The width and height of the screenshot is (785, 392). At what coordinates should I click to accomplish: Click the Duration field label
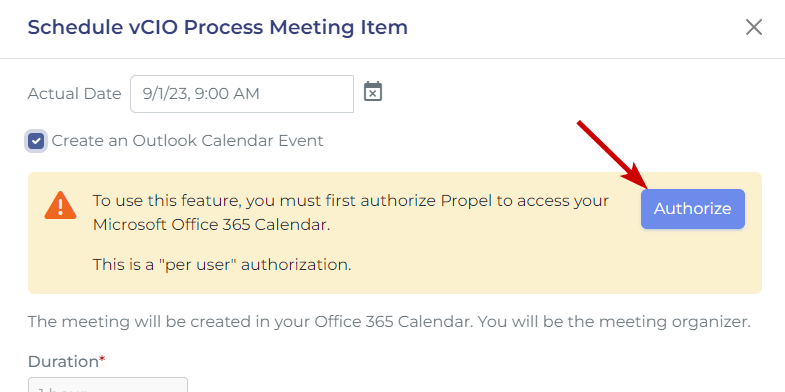pos(63,361)
